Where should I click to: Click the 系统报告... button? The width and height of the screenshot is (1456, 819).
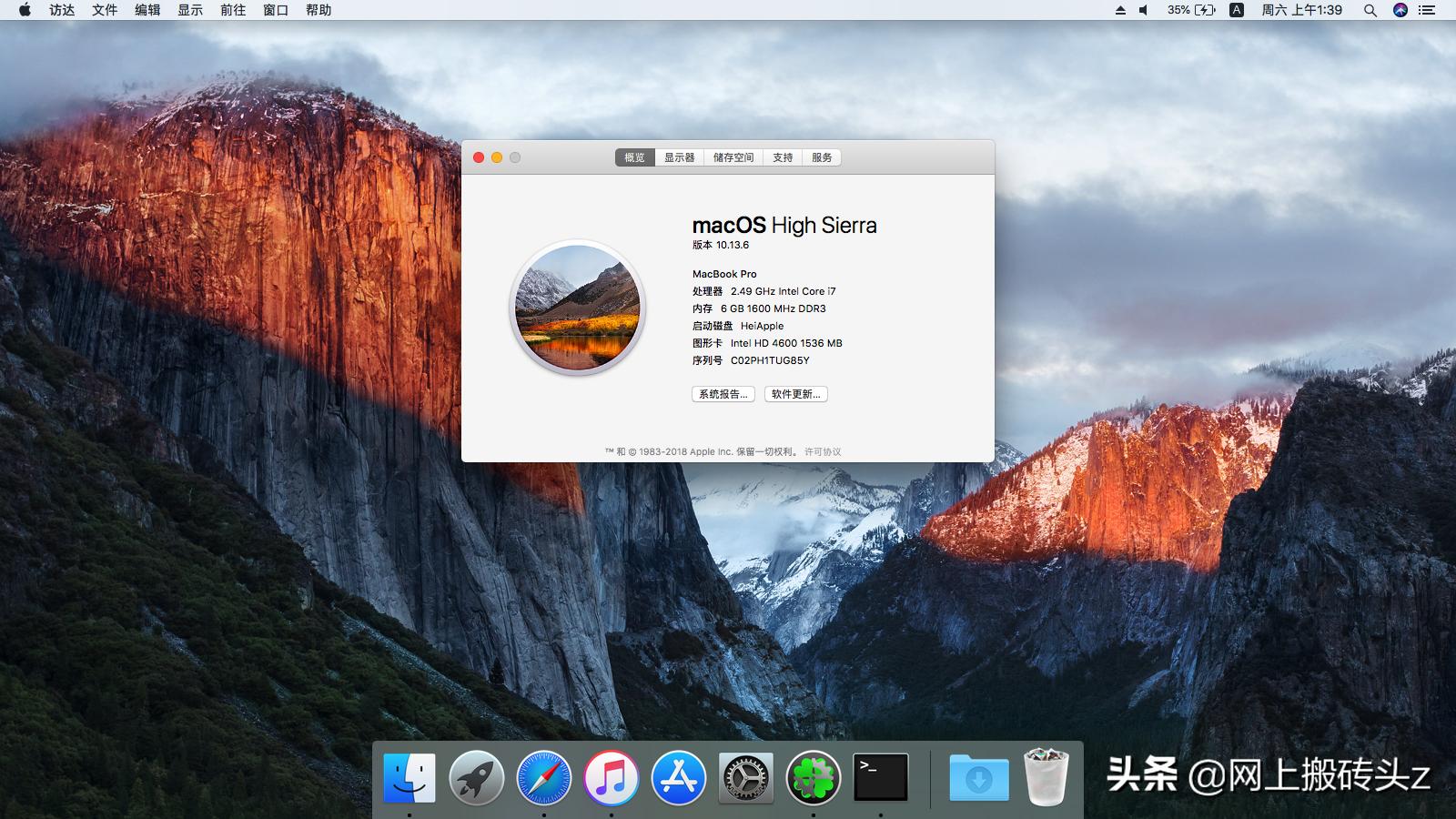point(723,394)
